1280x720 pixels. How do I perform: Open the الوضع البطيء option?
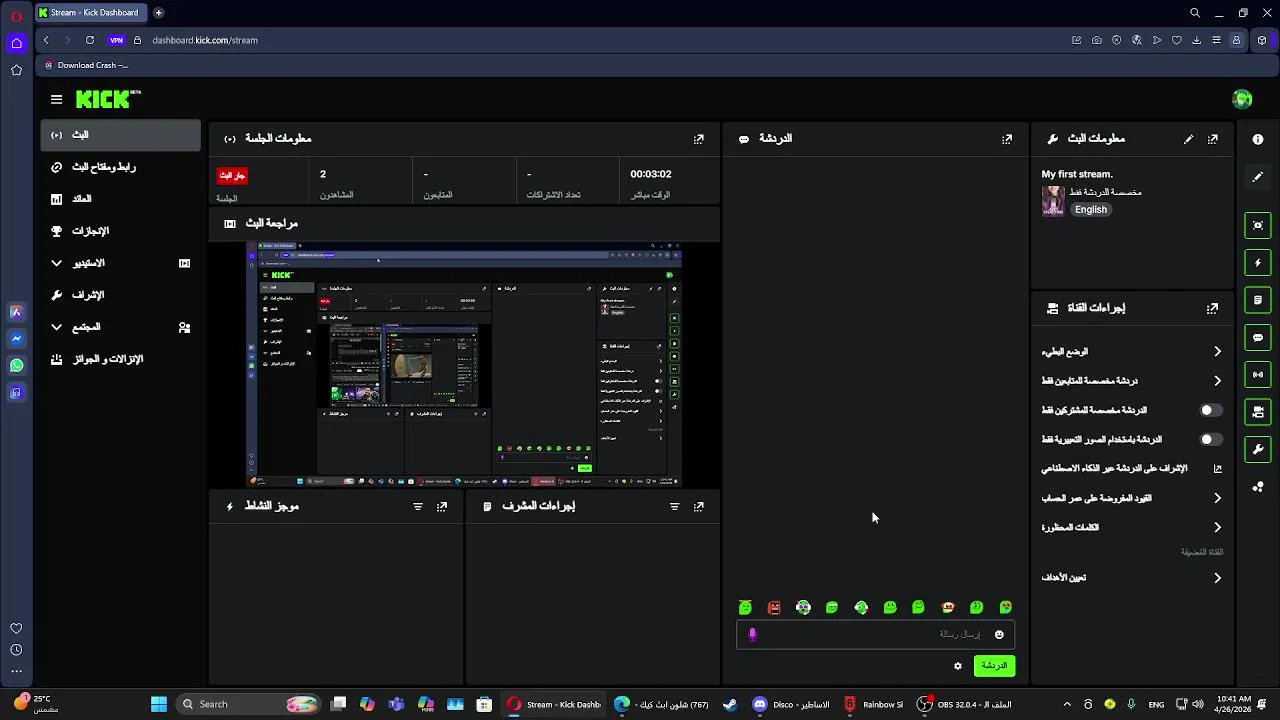click(1131, 352)
